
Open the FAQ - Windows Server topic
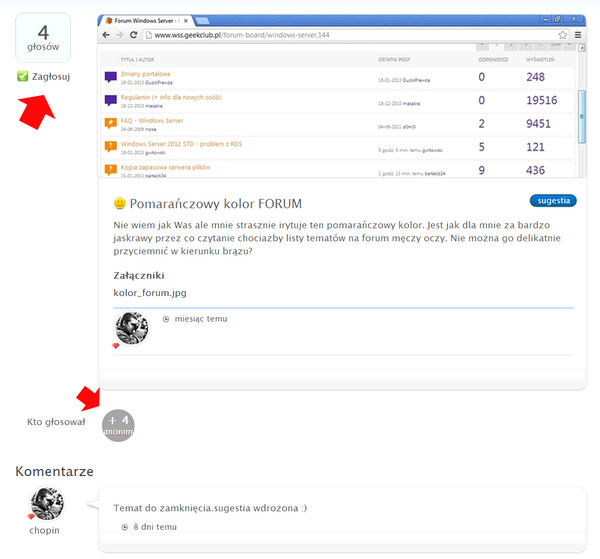(x=152, y=121)
